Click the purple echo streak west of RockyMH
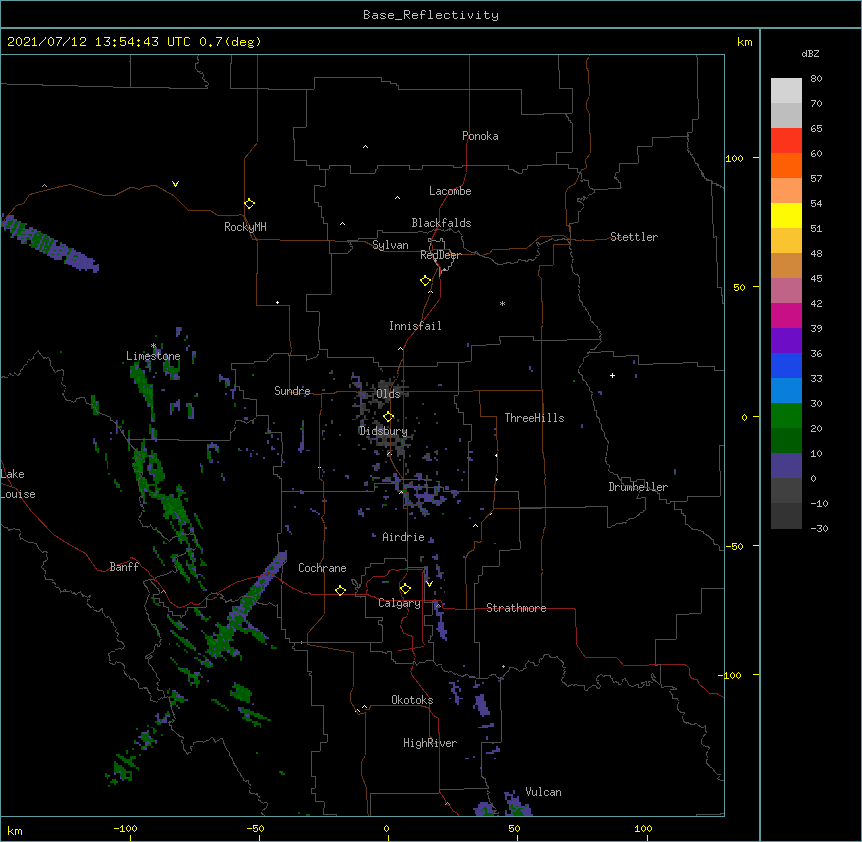The image size is (862, 842). 49,243
